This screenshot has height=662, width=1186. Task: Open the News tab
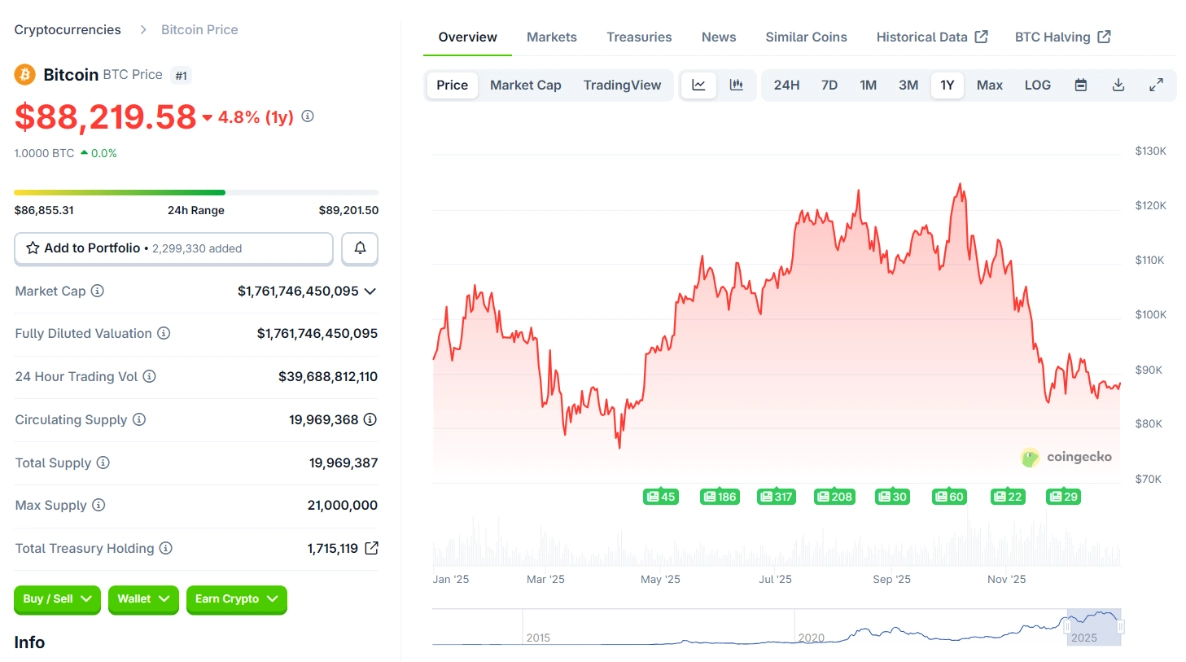point(718,37)
